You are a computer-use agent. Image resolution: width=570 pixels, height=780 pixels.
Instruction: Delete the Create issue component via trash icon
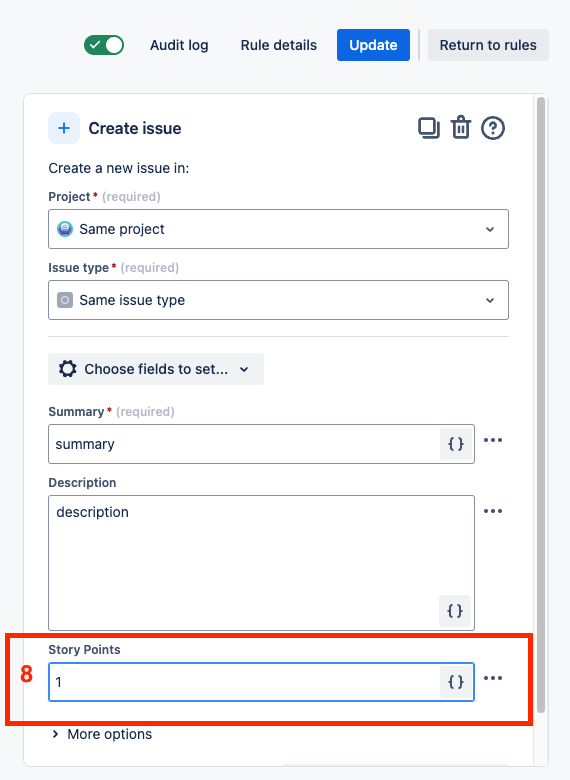[461, 128]
